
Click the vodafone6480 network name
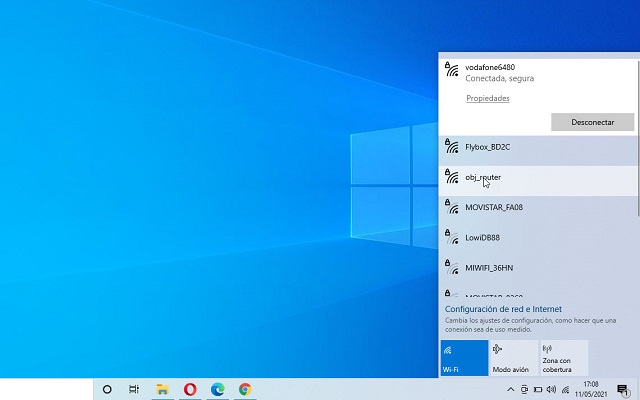tap(490, 67)
